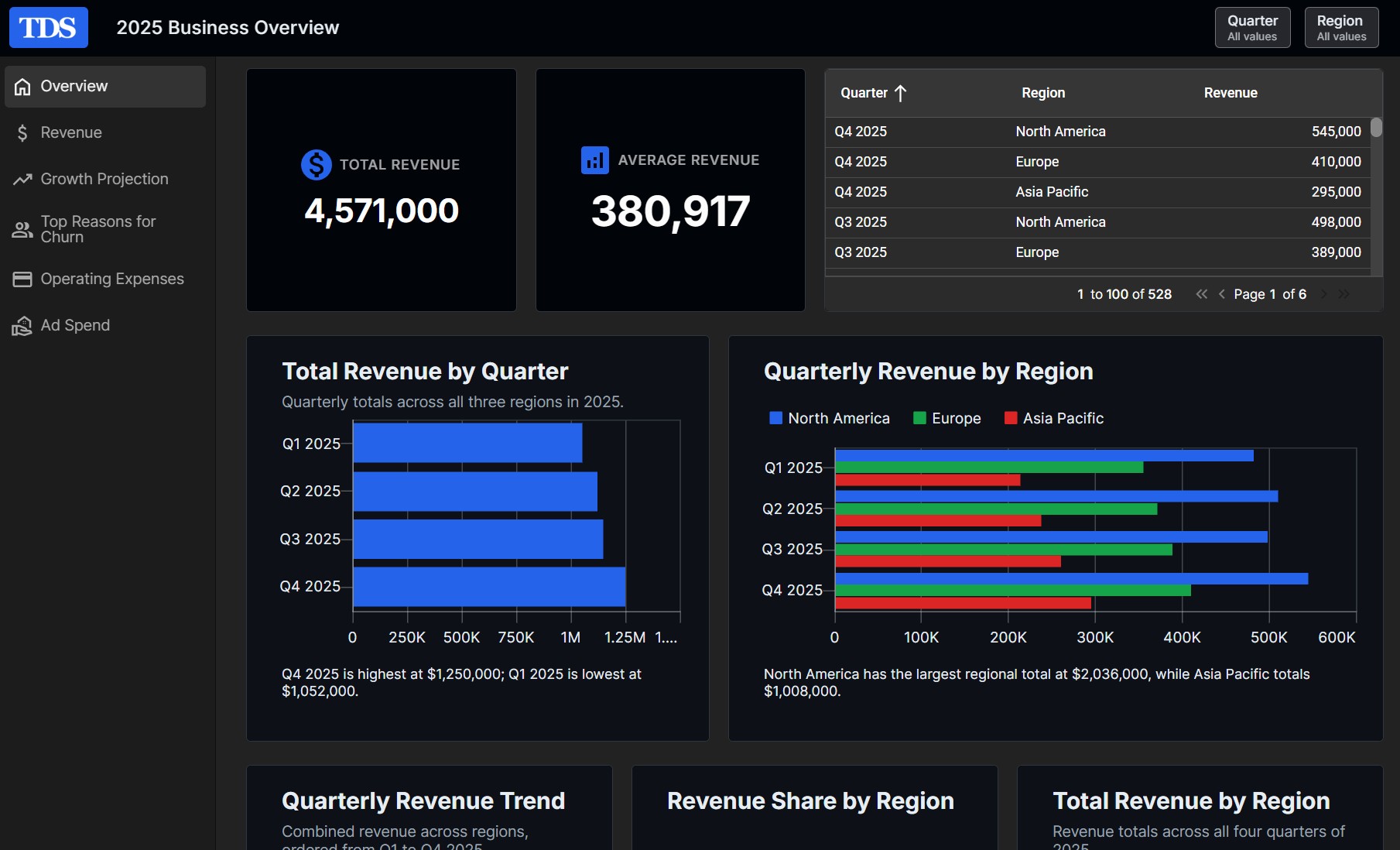Navigate to Ad Spend
Viewport: 1400px width, 850px height.
point(105,326)
